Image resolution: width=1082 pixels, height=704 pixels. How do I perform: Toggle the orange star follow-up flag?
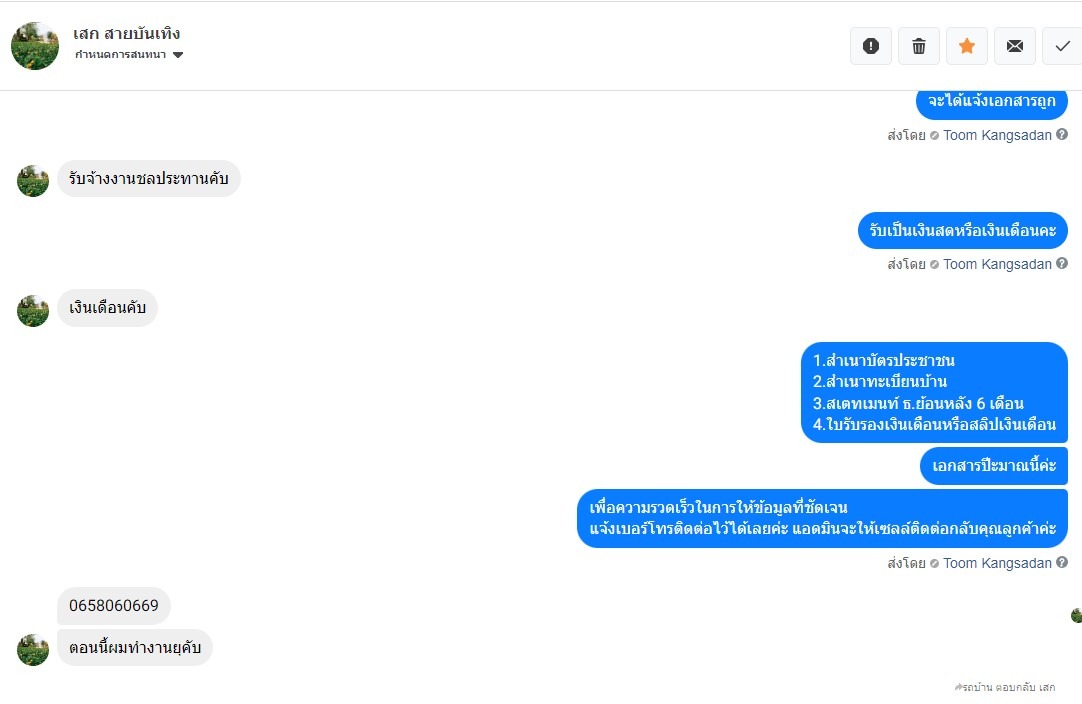pos(966,46)
